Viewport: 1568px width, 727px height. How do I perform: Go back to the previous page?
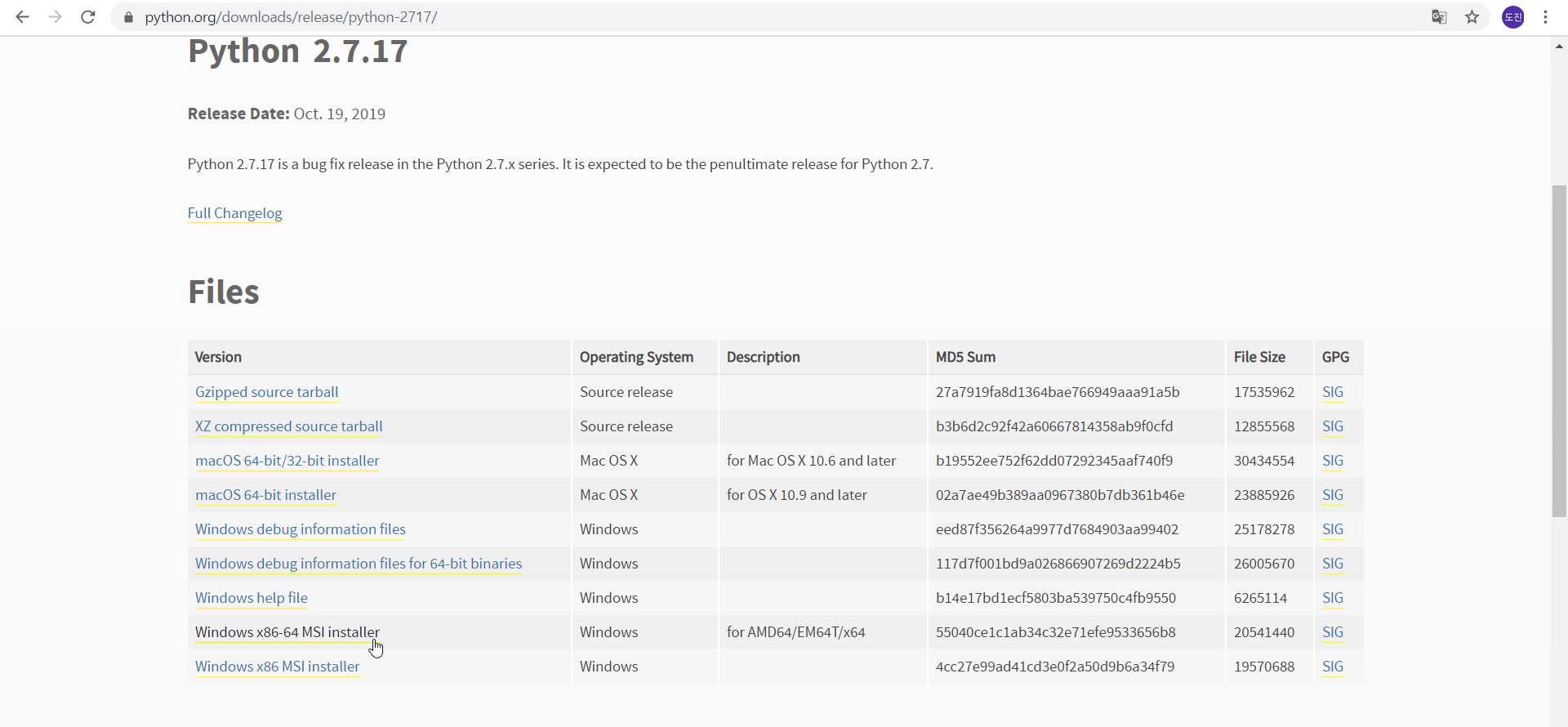[x=22, y=17]
